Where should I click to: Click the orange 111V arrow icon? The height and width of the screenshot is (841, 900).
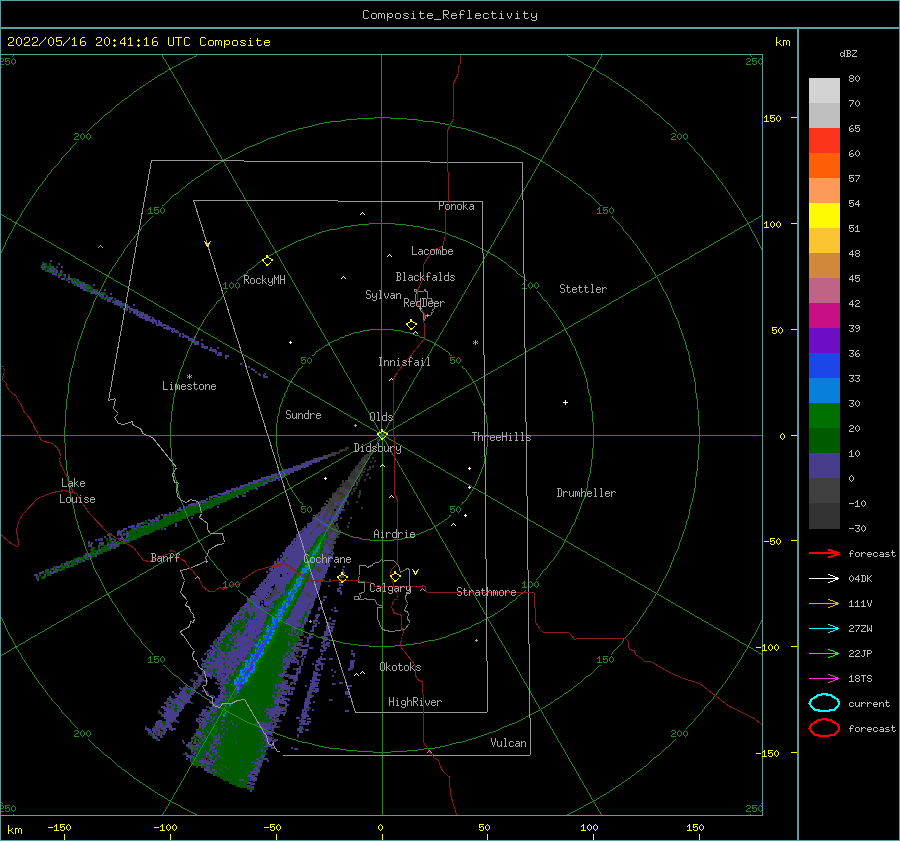coord(824,603)
